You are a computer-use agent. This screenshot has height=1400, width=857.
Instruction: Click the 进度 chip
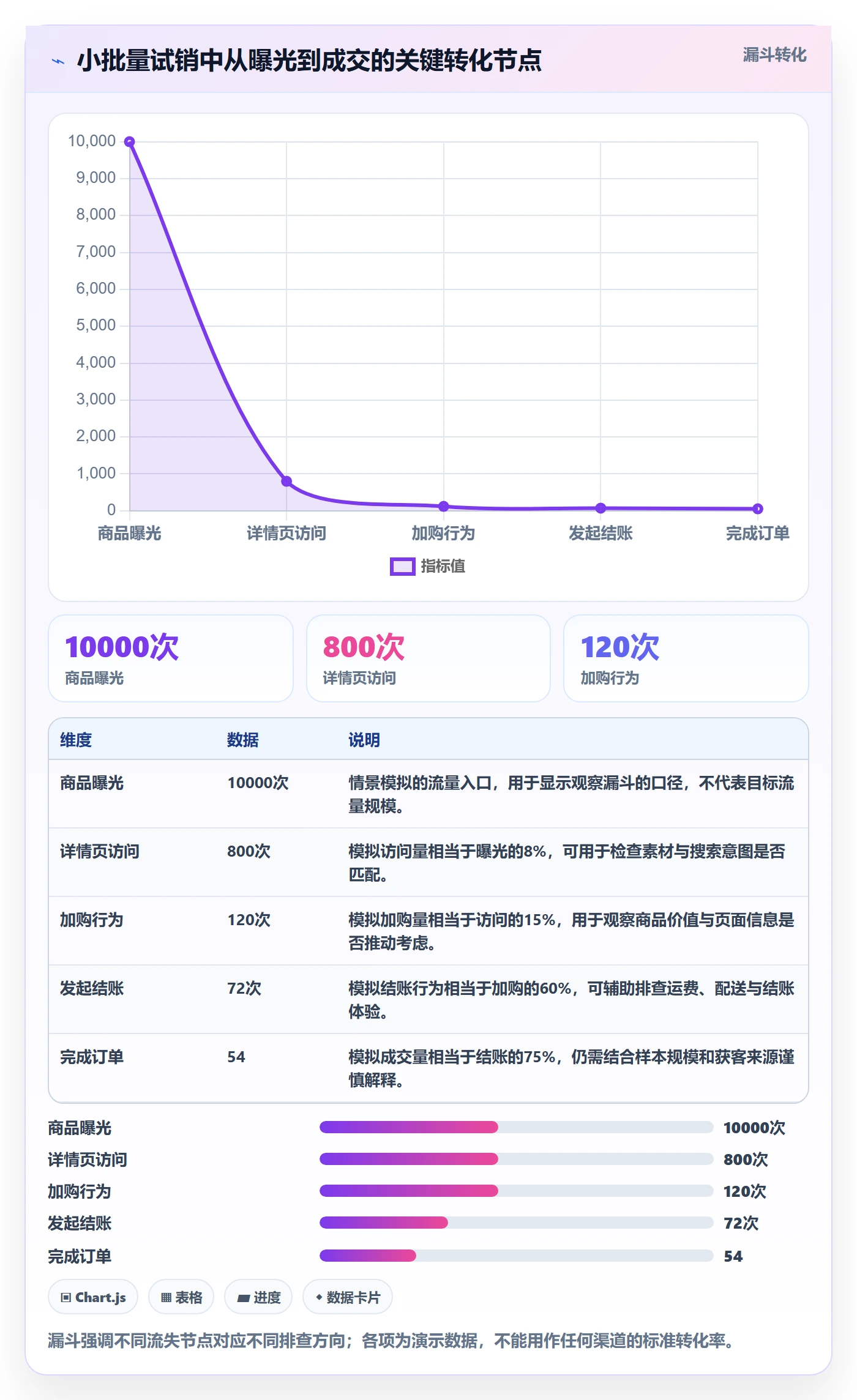pos(258,1297)
